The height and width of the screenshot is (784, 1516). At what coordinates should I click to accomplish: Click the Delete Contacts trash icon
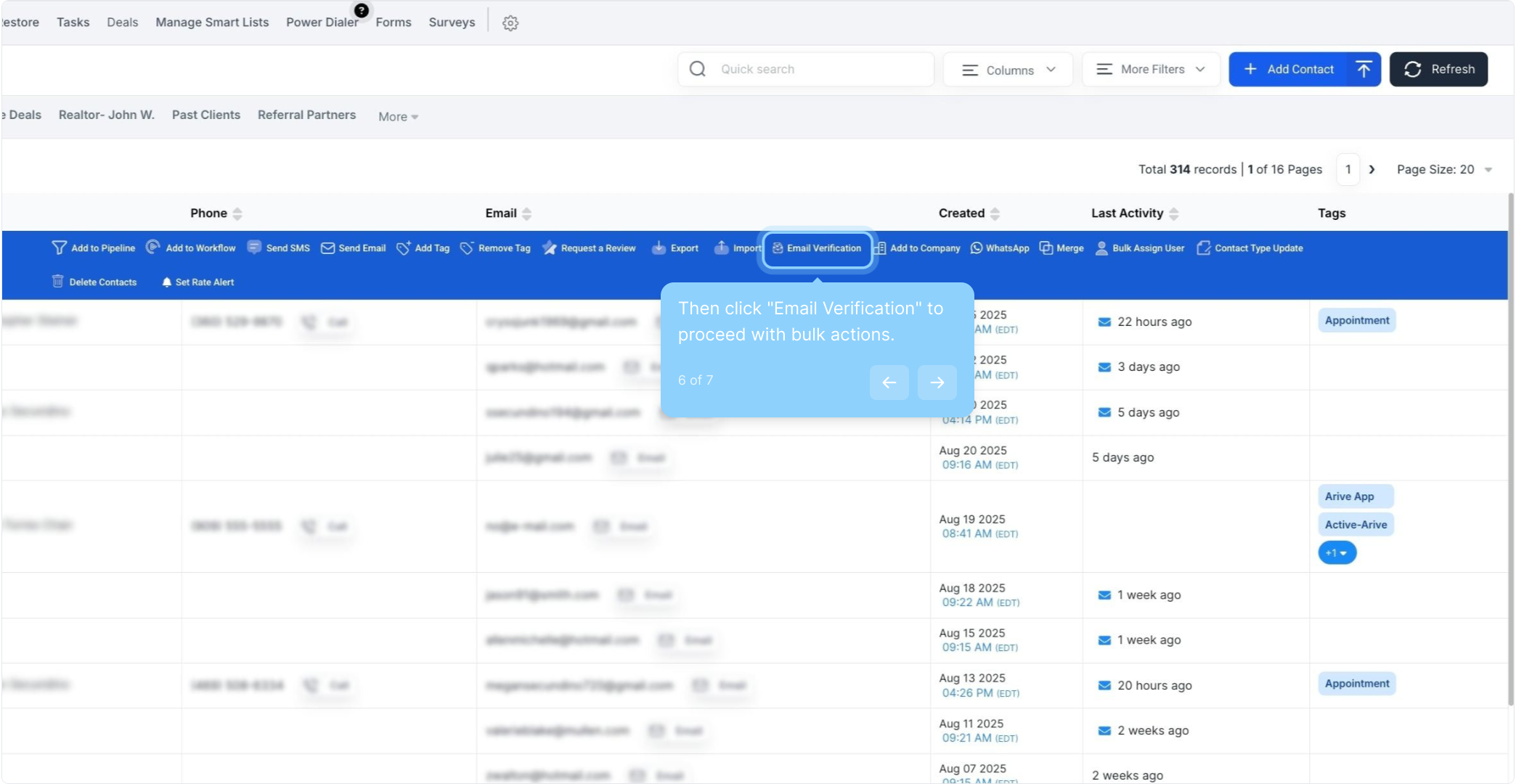(58, 282)
